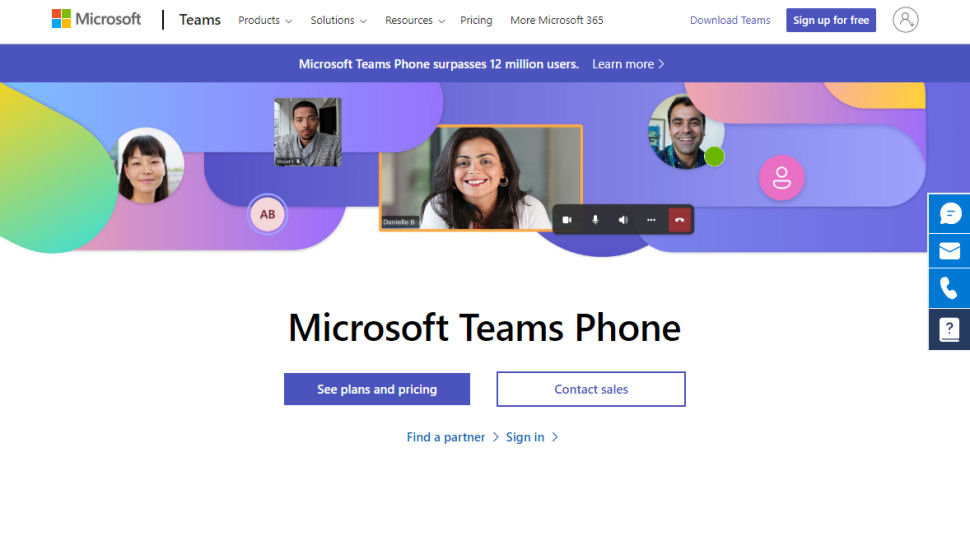Open the help book icon in side panel
This screenshot has width=970, height=545.
[950, 329]
